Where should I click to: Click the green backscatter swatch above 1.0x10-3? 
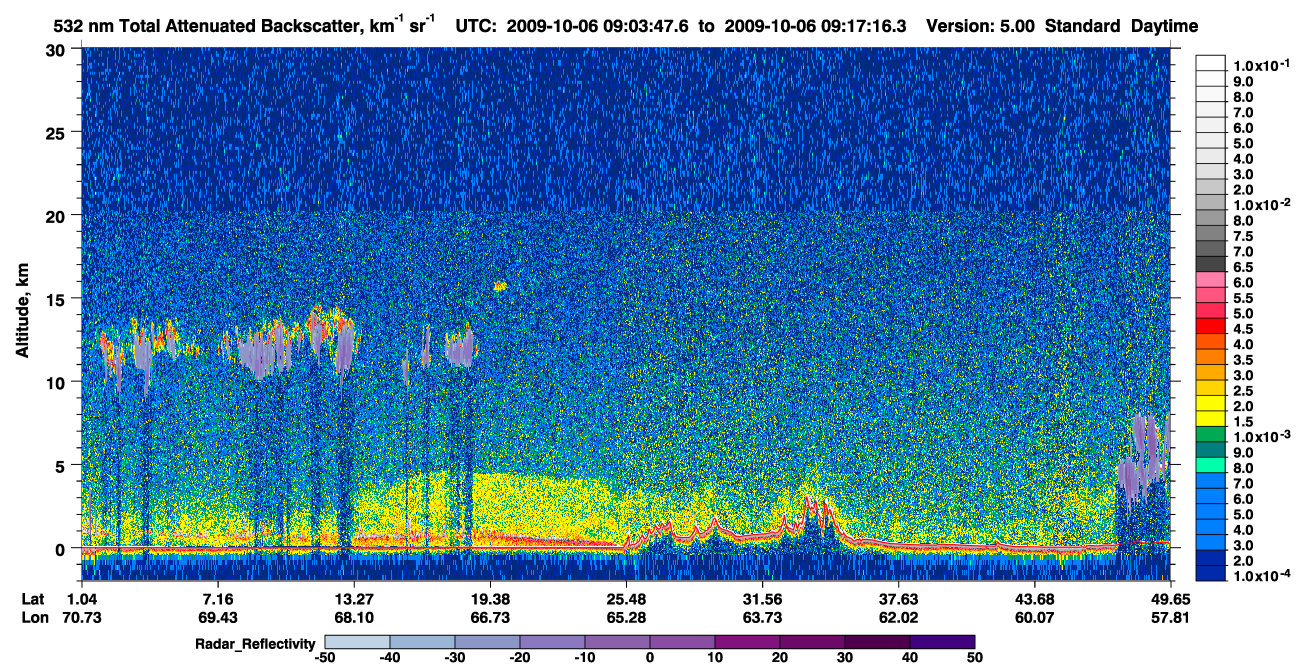coord(1210,434)
